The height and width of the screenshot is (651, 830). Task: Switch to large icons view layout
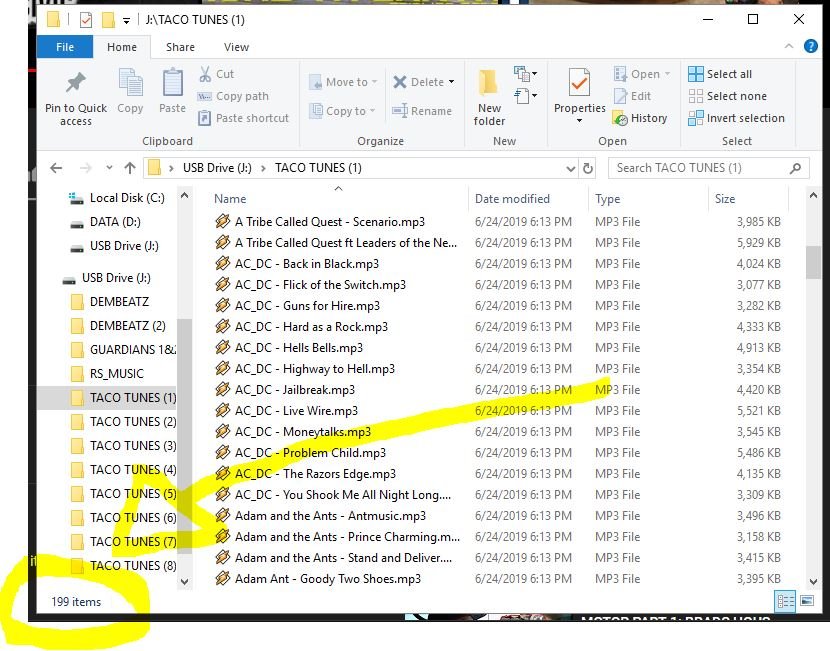[x=807, y=601]
